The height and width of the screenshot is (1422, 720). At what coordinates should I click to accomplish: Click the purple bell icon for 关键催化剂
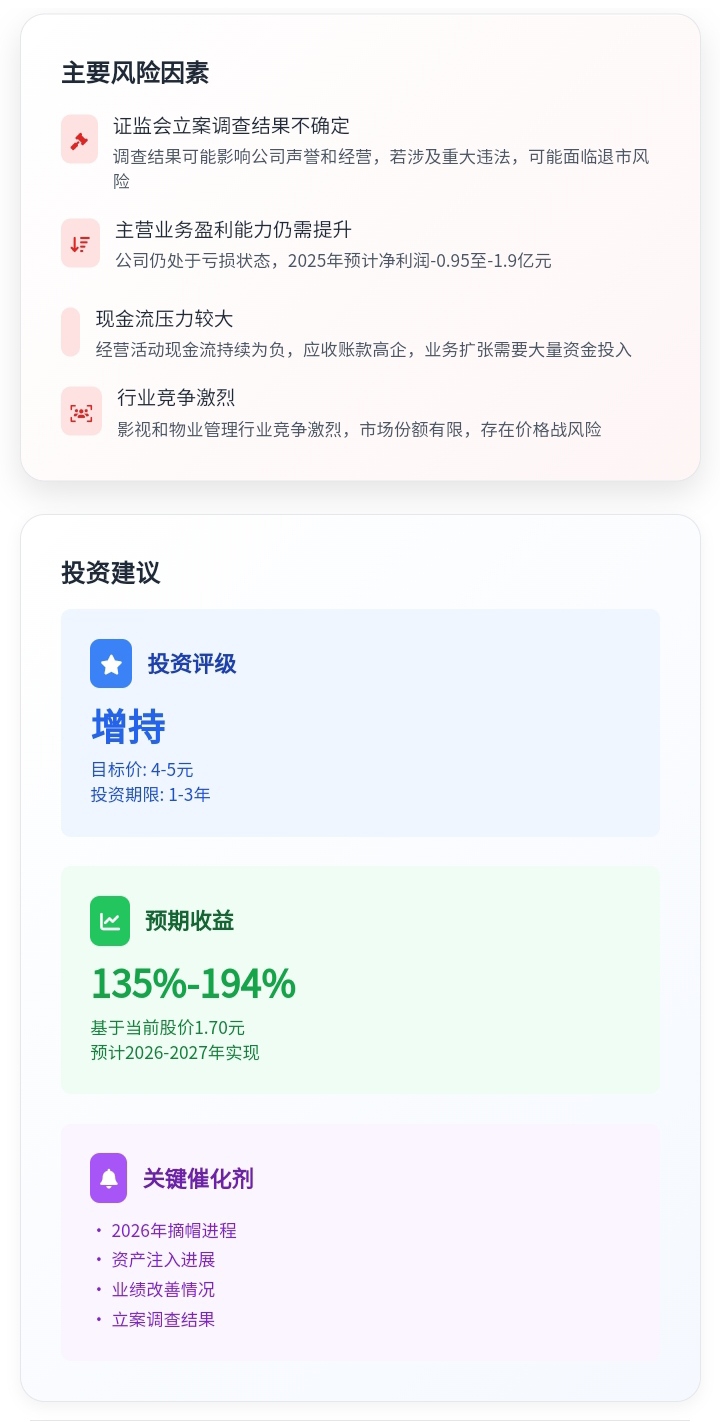[x=109, y=1177]
